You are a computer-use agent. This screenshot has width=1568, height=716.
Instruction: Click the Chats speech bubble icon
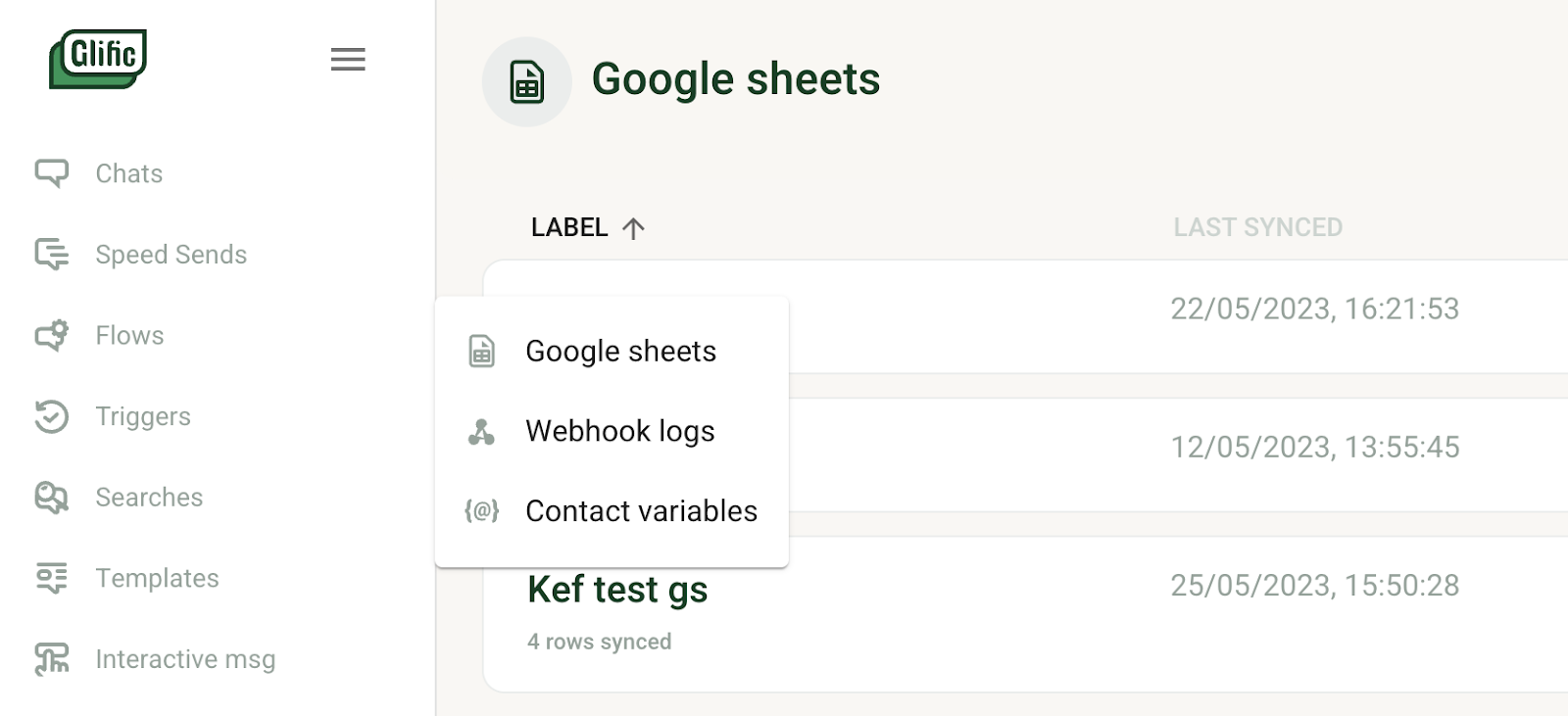52,173
